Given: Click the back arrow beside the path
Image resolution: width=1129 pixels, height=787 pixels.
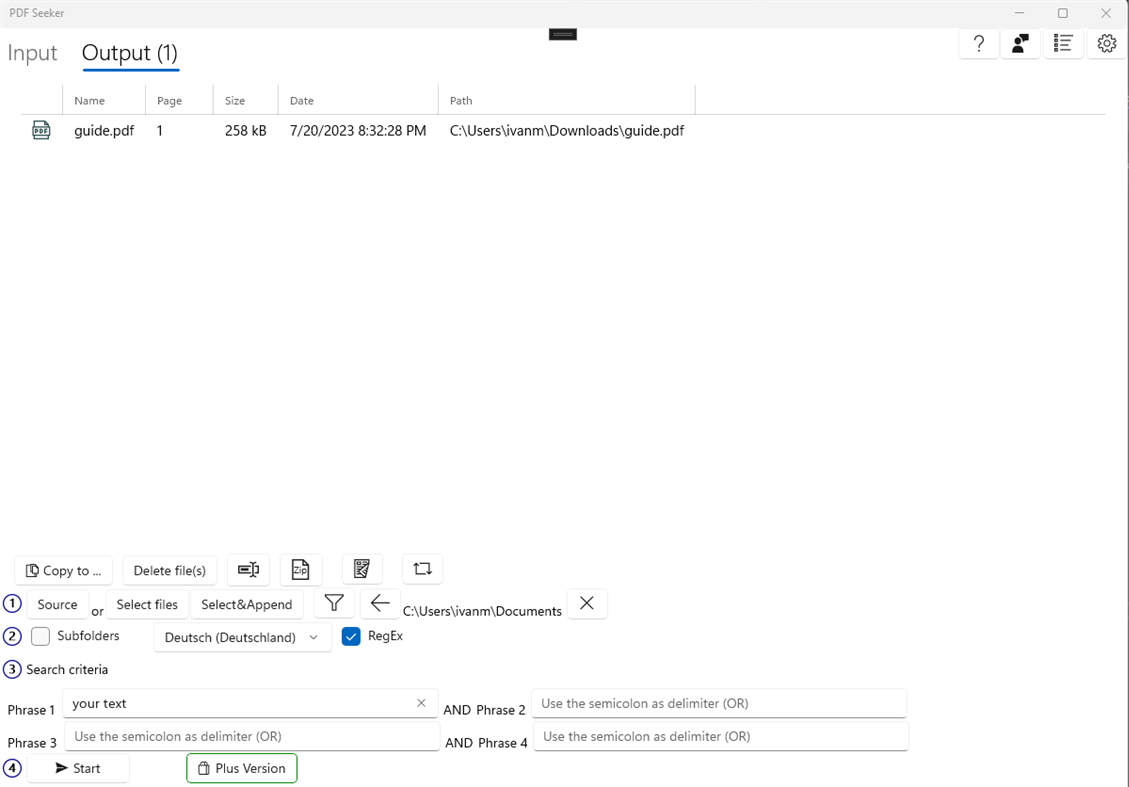Looking at the screenshot, I should click(380, 603).
